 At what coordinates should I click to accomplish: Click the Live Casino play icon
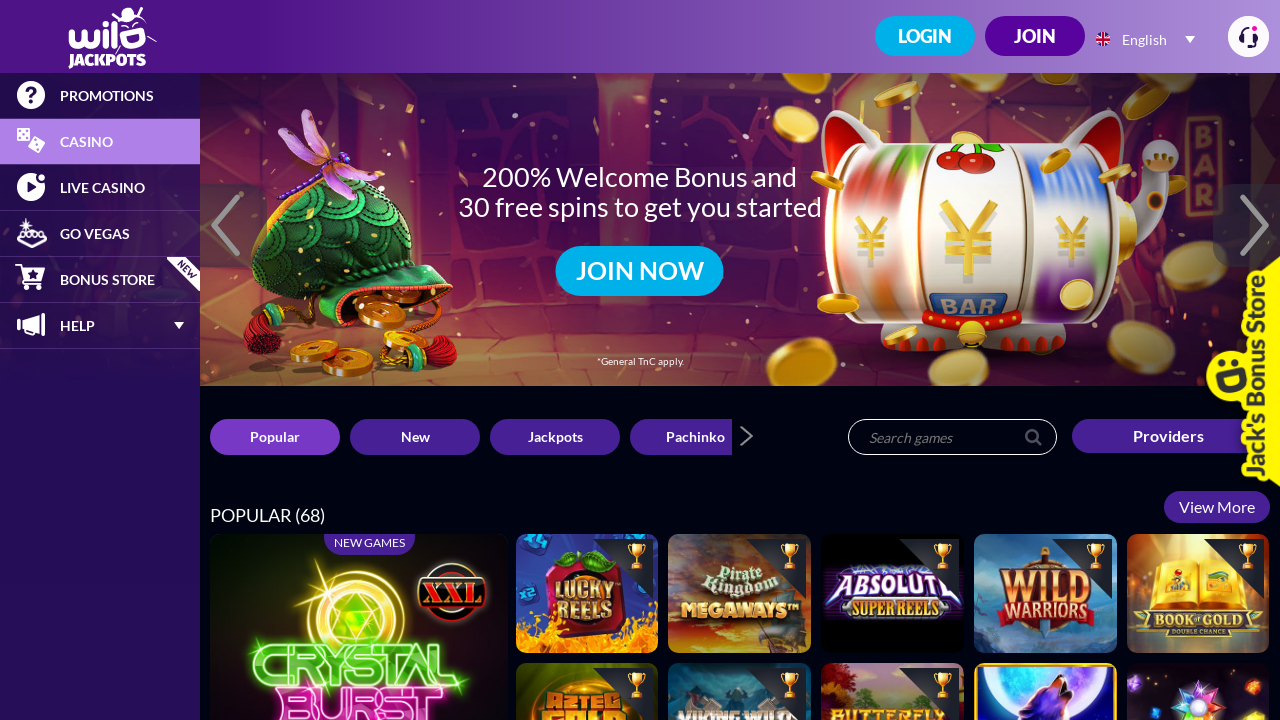pyautogui.click(x=31, y=187)
